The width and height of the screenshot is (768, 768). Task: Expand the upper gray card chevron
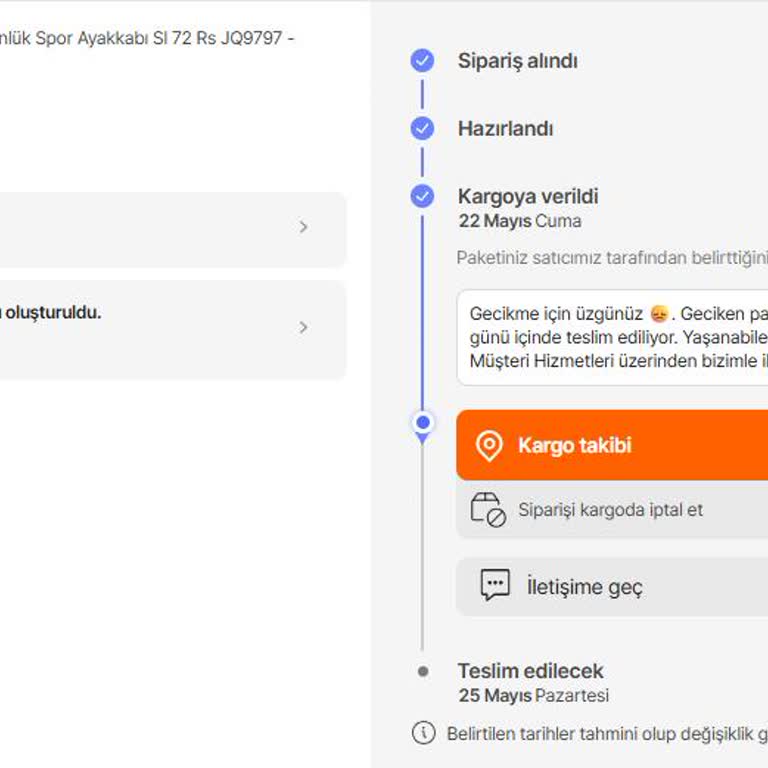tap(303, 227)
